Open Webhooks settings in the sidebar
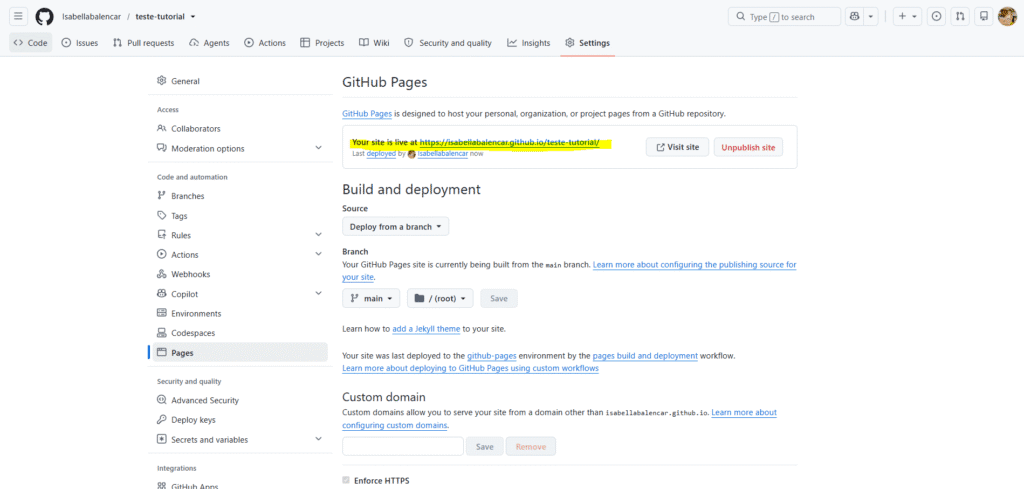This screenshot has width=1024, height=489. [x=238, y=274]
